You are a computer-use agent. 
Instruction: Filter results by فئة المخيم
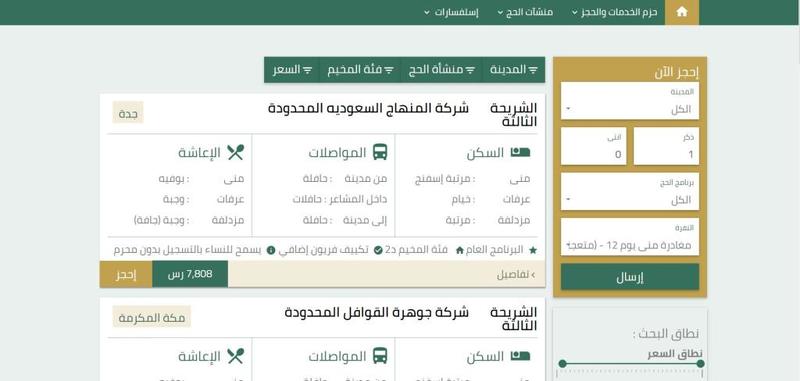360,70
